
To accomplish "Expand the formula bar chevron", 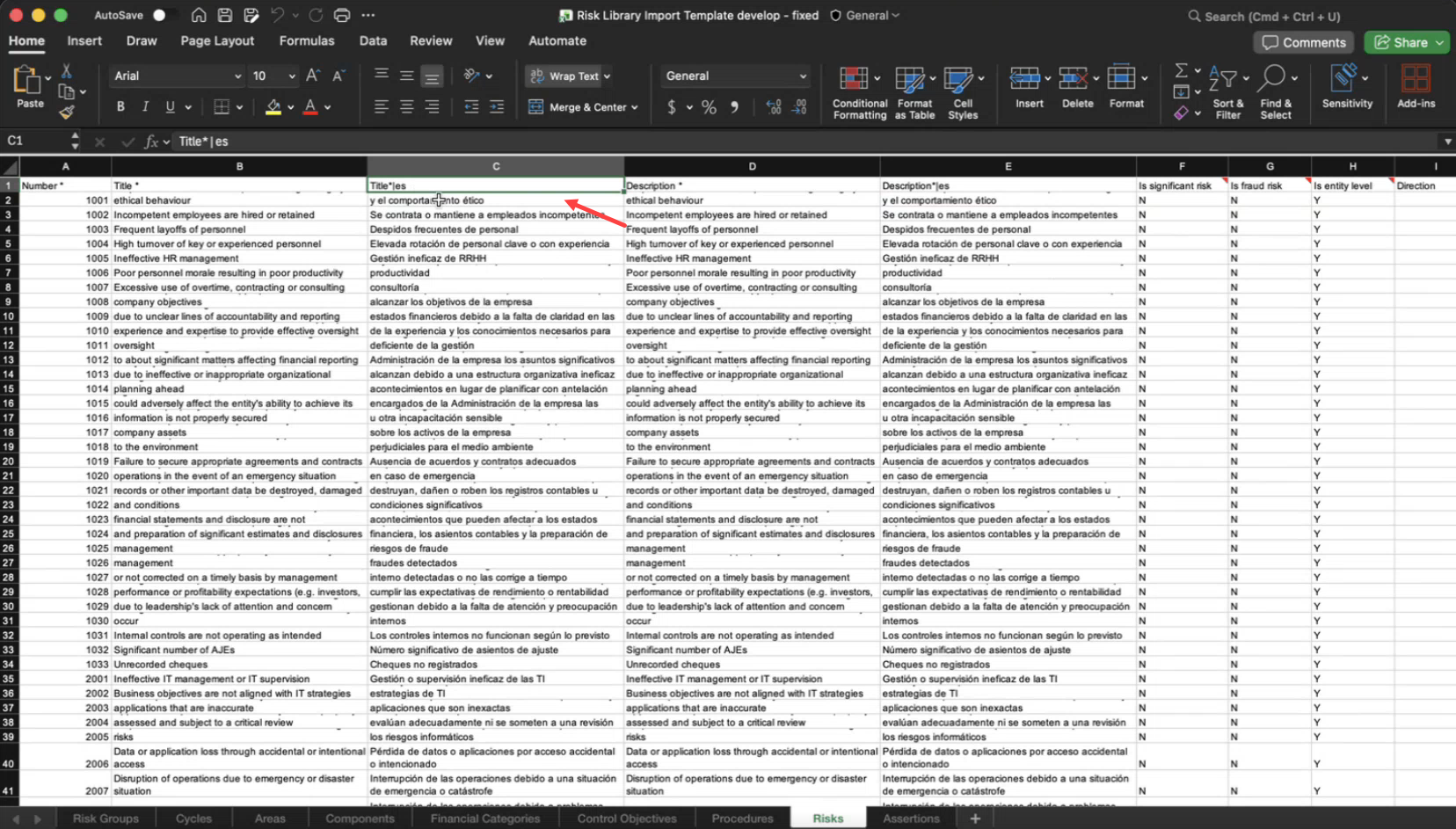I will (1447, 142).
